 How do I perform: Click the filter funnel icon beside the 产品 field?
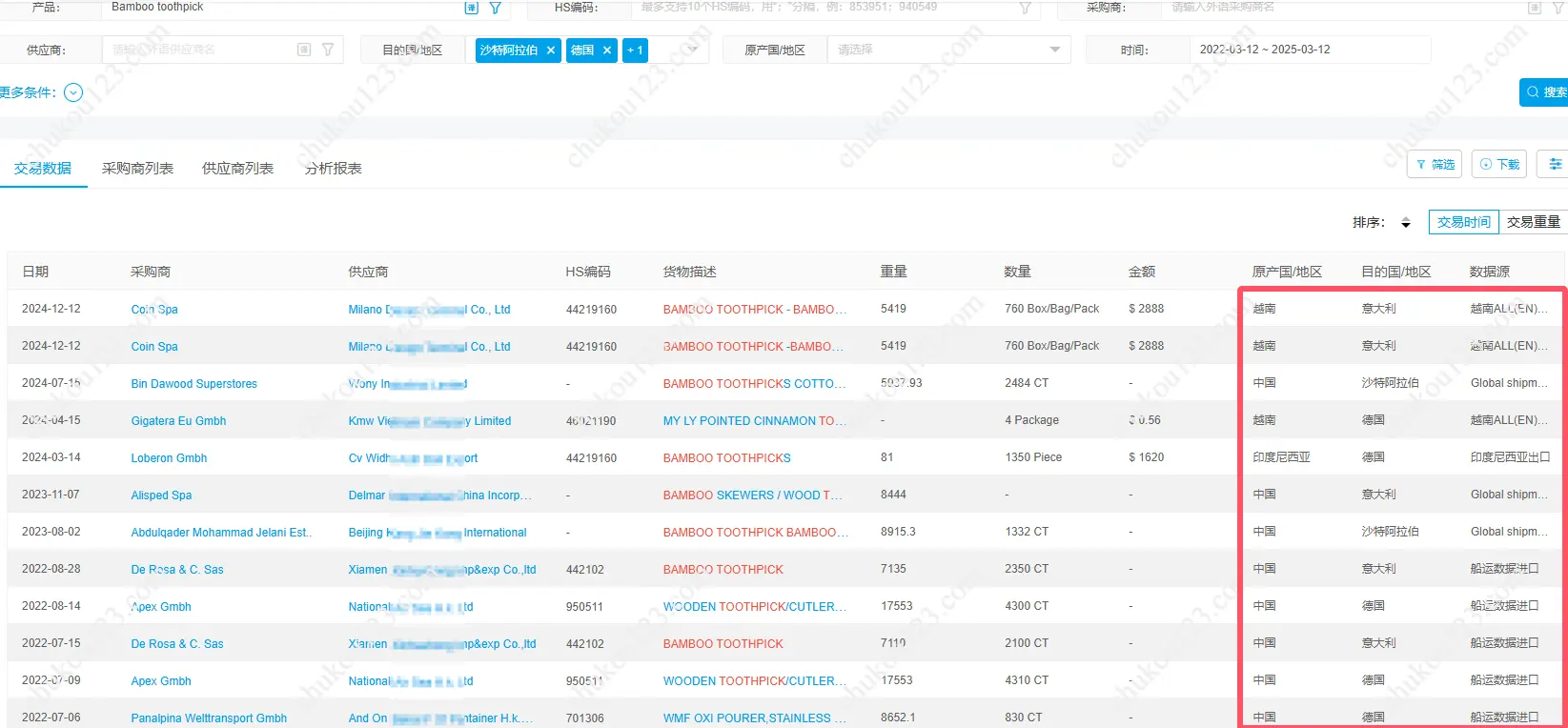coord(496,8)
